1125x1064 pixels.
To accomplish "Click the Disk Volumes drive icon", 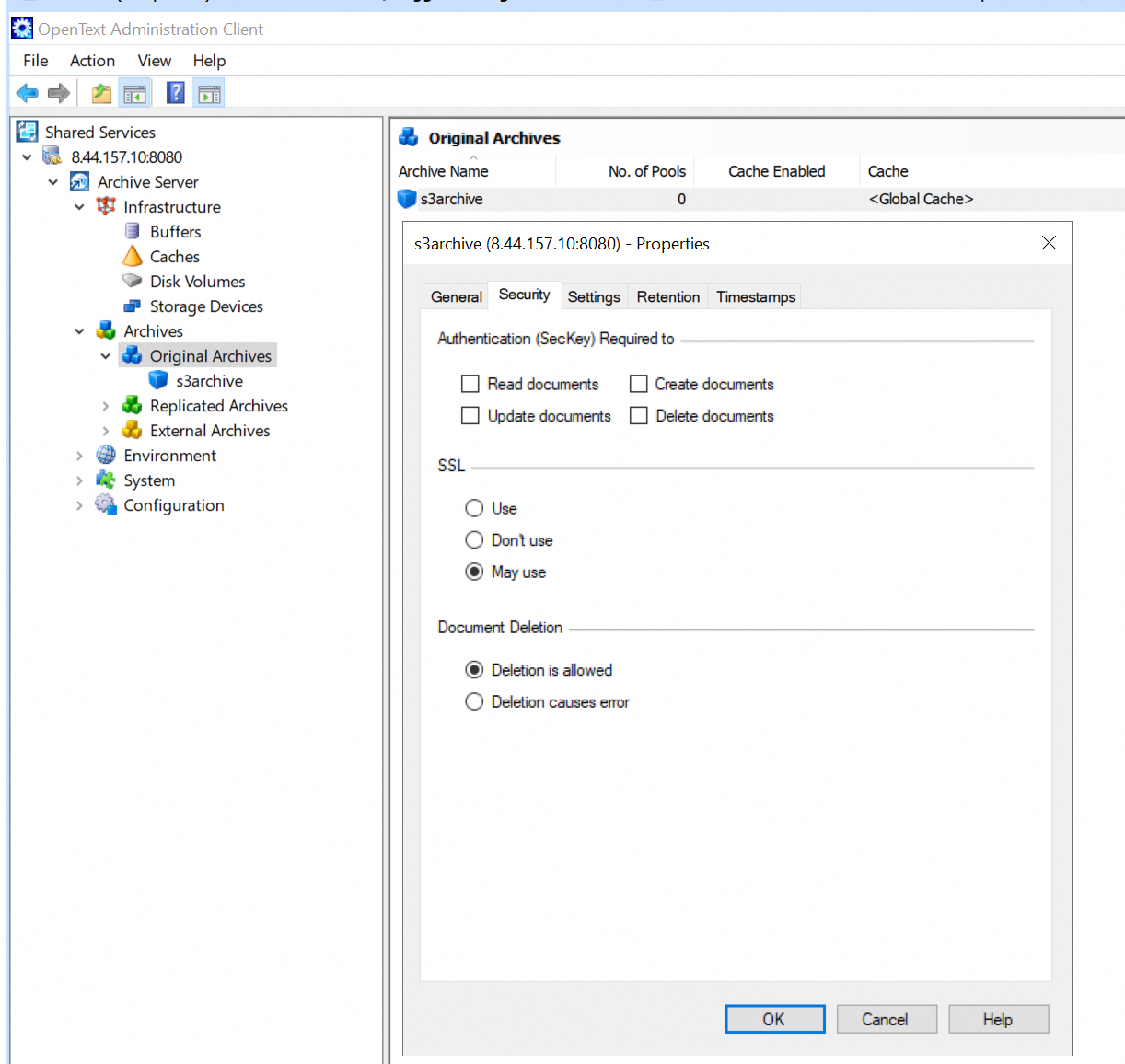I will tap(133, 281).
